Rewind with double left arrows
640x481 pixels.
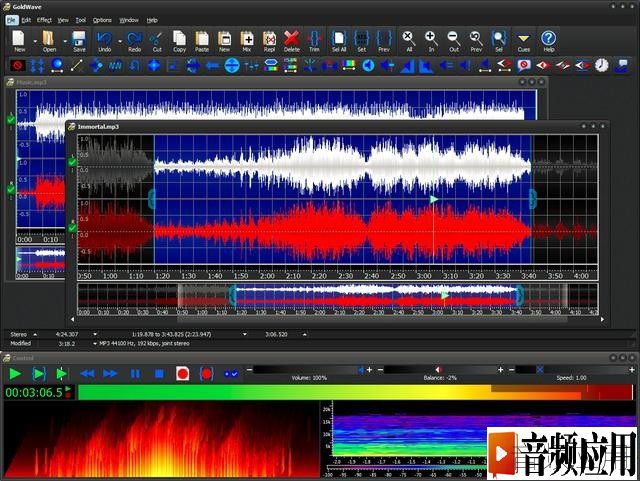click(87, 374)
